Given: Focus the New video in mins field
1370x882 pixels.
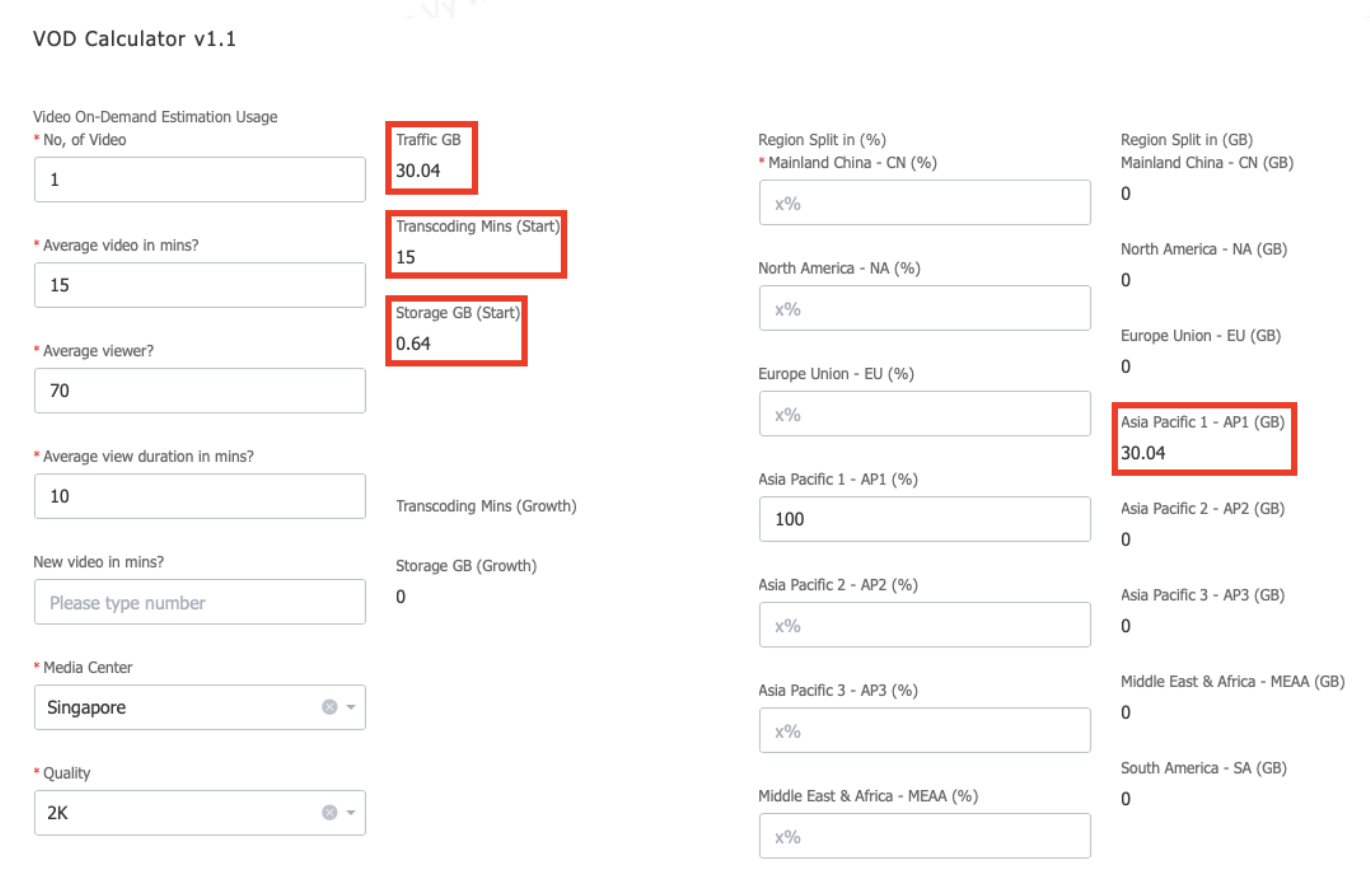Looking at the screenshot, I should (x=200, y=602).
